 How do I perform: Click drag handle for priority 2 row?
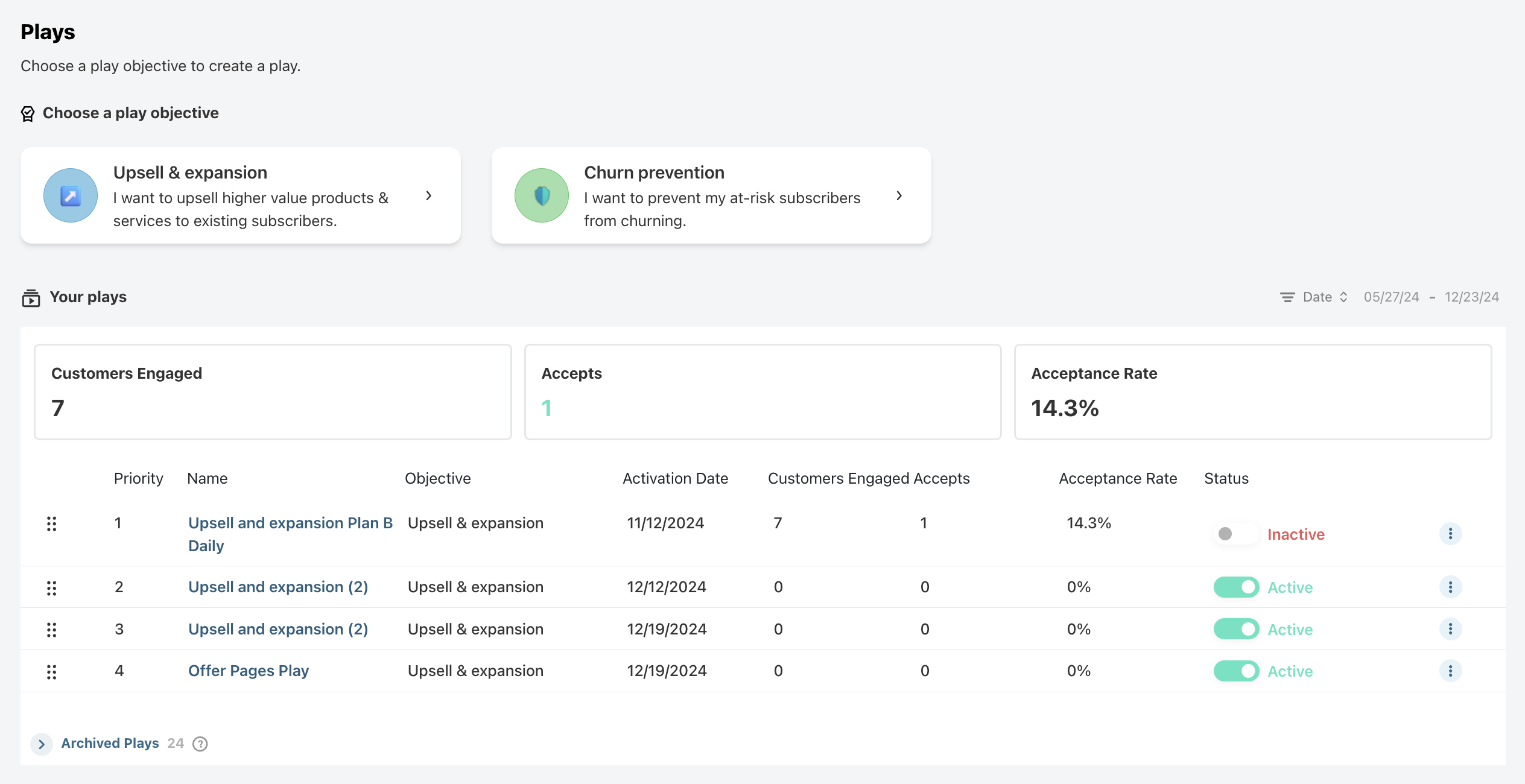[52, 588]
